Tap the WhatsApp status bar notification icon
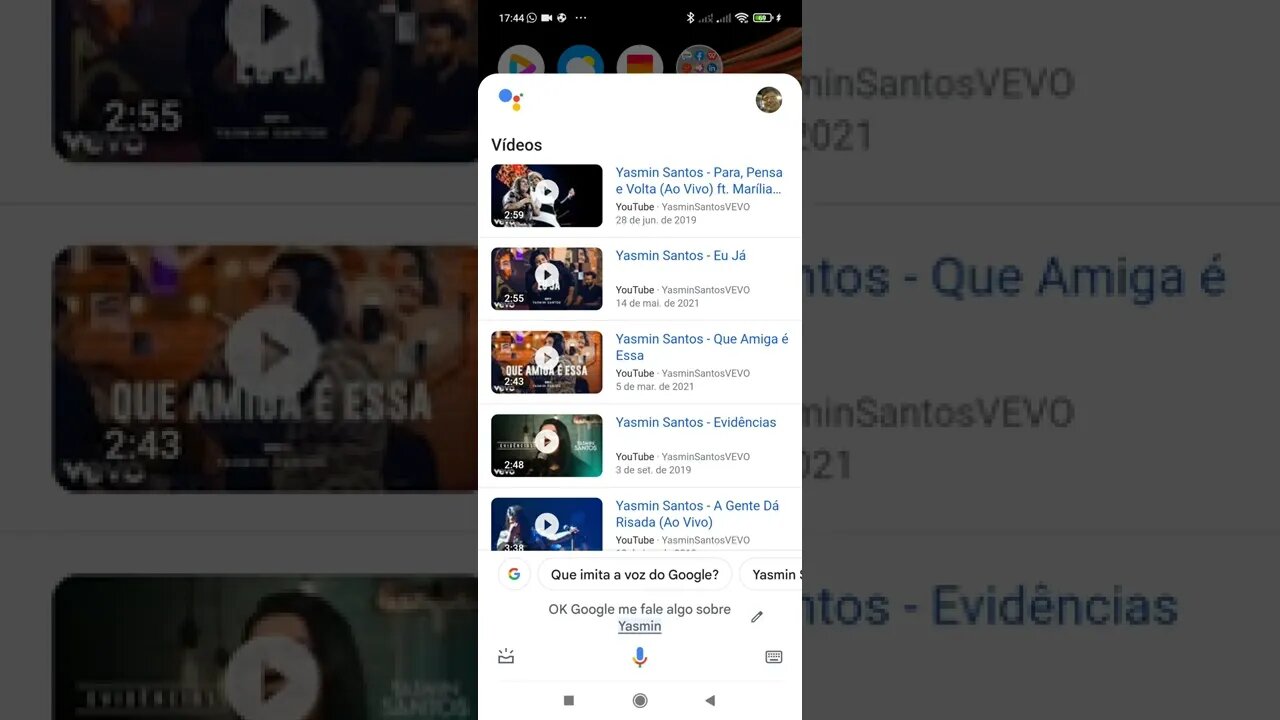The width and height of the screenshot is (1280, 720). click(x=532, y=18)
